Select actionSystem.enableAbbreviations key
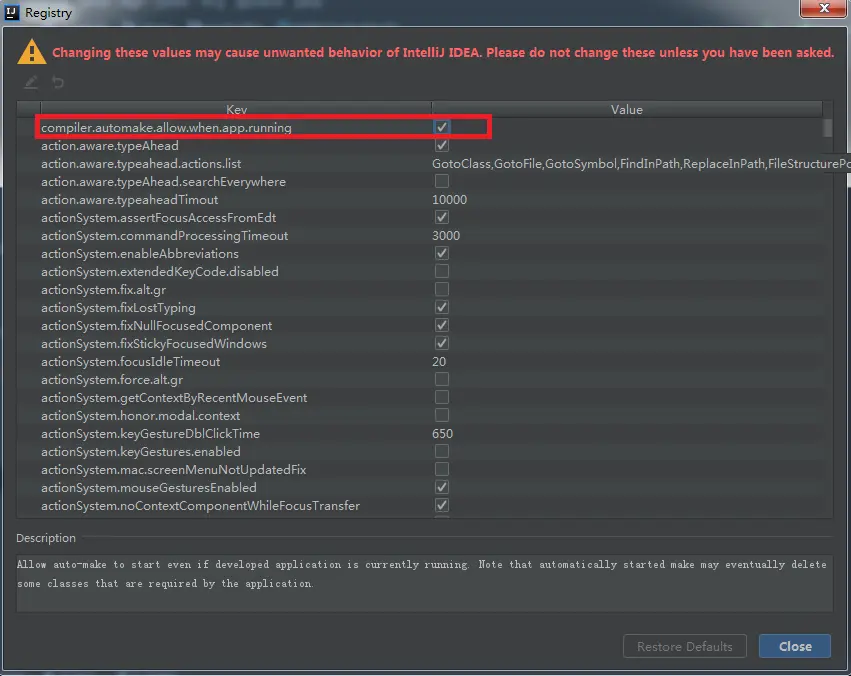851x676 pixels. pyautogui.click(x=140, y=253)
